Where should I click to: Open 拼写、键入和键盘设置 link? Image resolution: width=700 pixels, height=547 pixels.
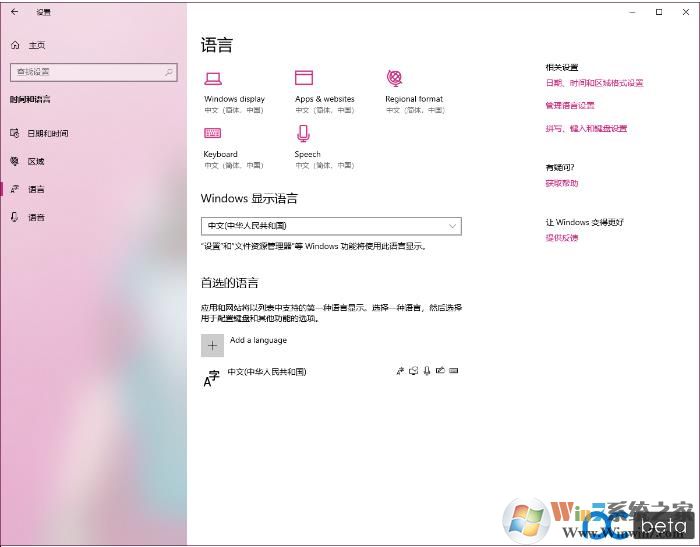[586, 128]
